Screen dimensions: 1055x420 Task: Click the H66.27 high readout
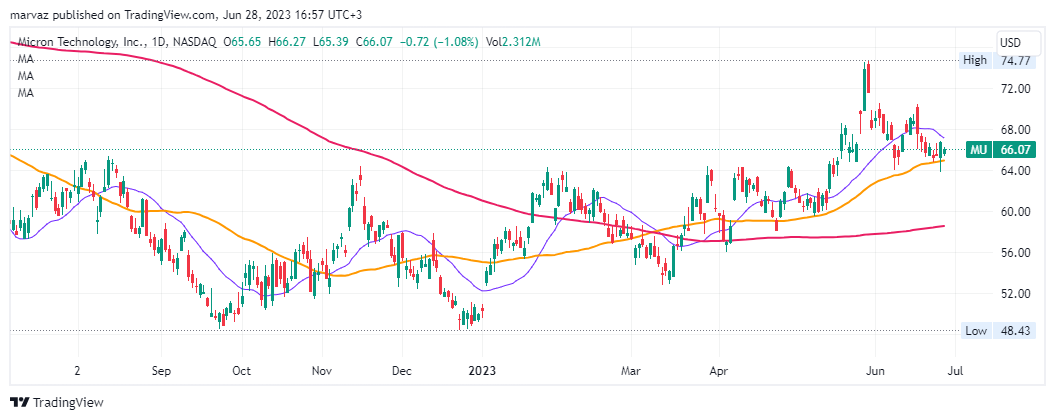pyautogui.click(x=287, y=42)
